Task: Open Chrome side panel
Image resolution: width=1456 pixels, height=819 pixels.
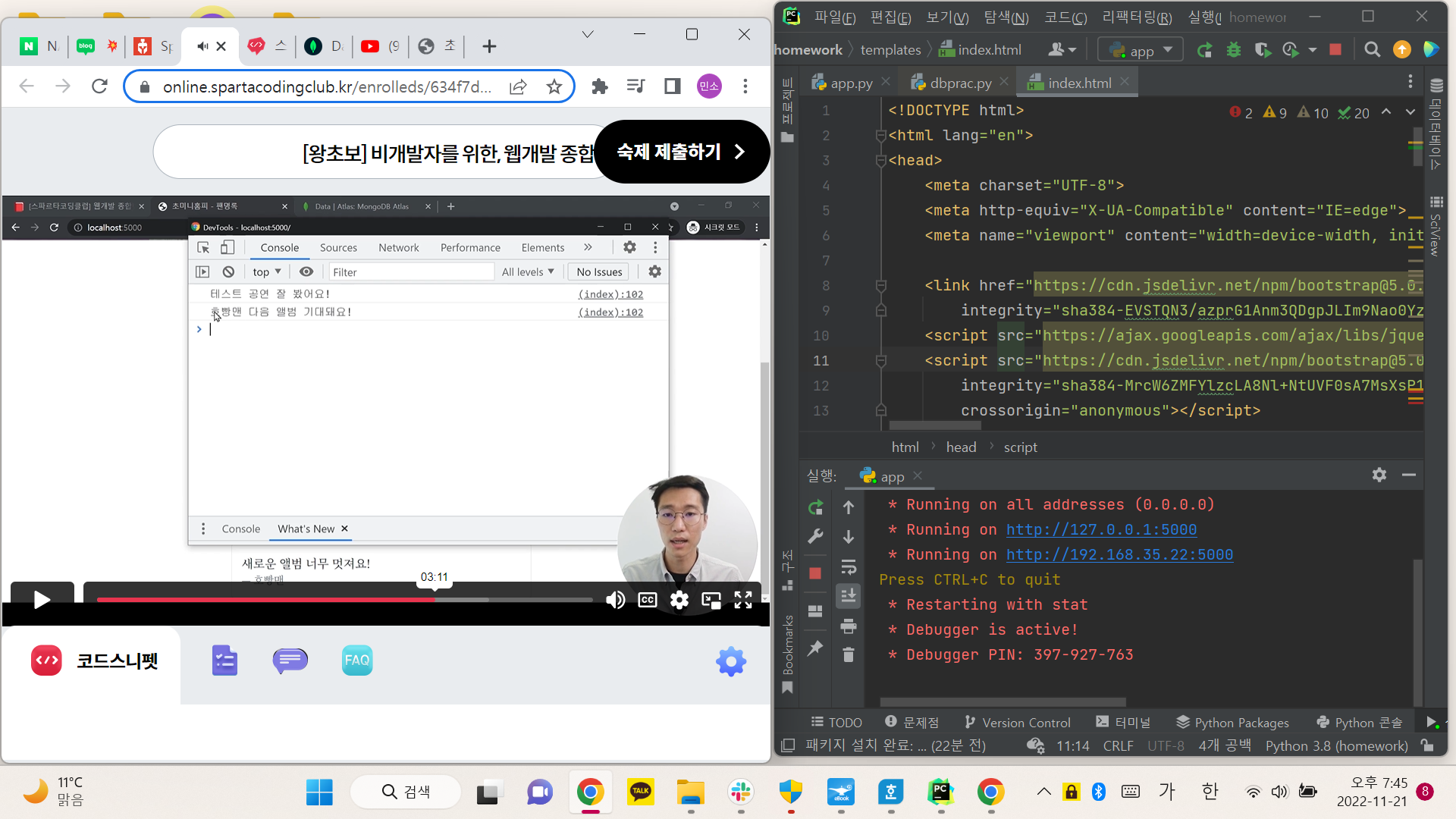Action: point(672,86)
